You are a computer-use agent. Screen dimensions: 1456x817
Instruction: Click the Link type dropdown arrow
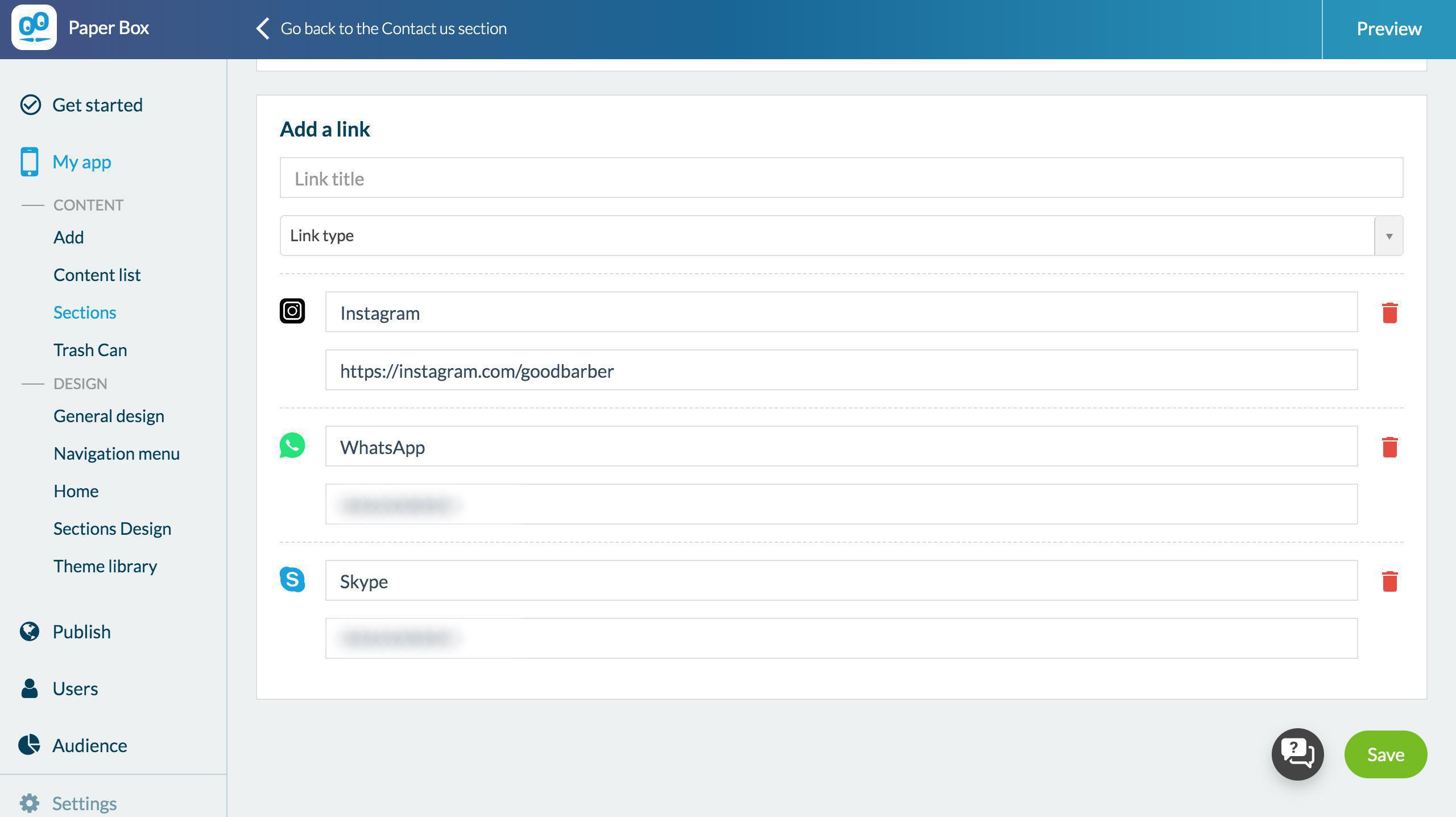pos(1389,236)
